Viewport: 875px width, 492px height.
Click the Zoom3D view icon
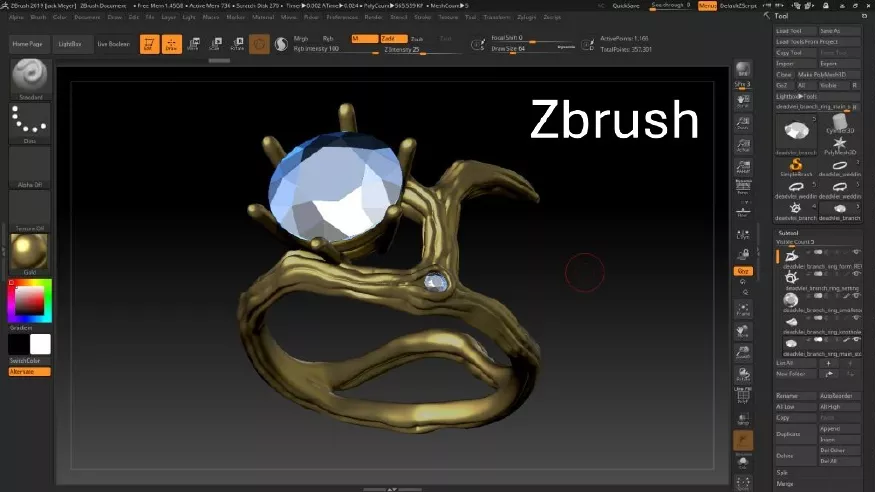coord(743,353)
